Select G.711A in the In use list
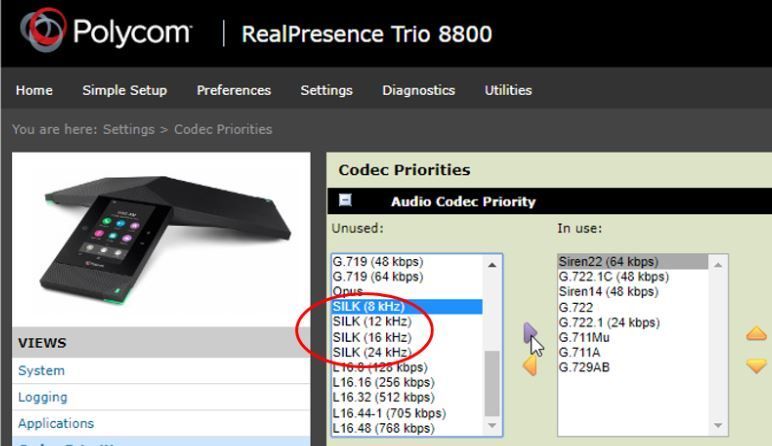 click(x=633, y=352)
